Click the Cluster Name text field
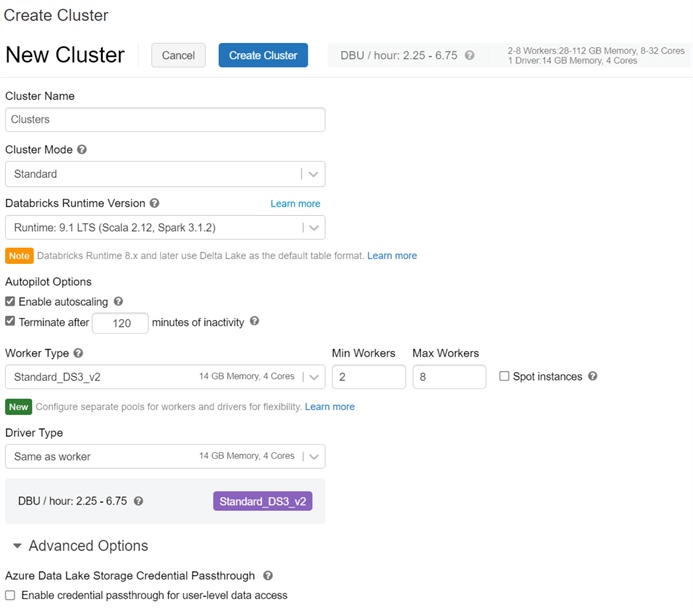The height and width of the screenshot is (608, 693). (165, 120)
